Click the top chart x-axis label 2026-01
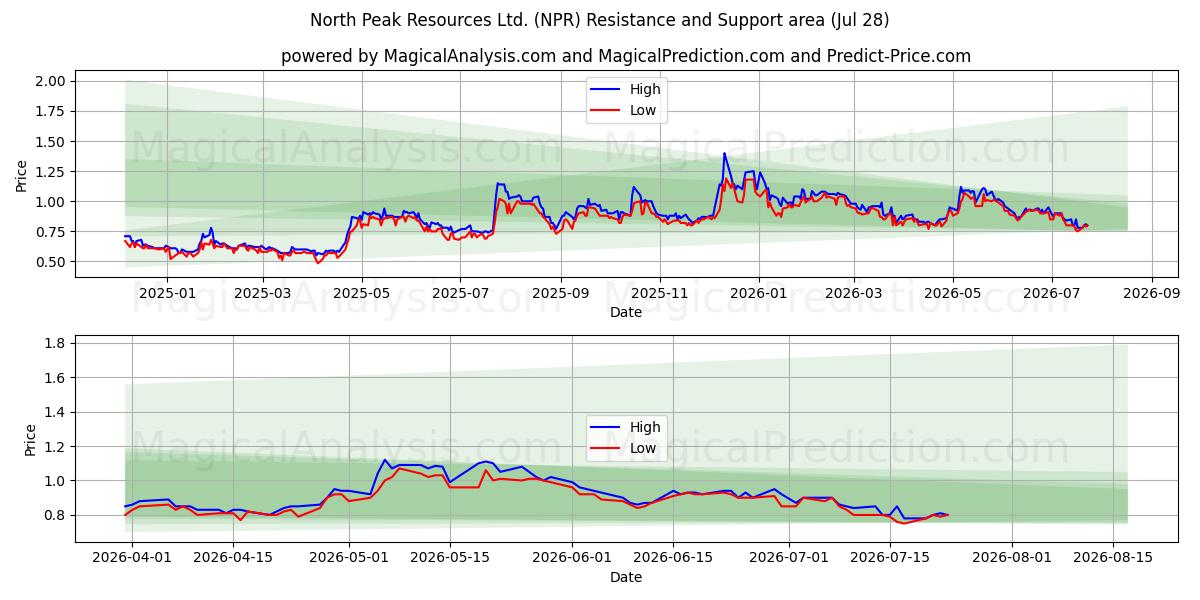Image resolution: width=1200 pixels, height=600 pixels. coord(759,293)
